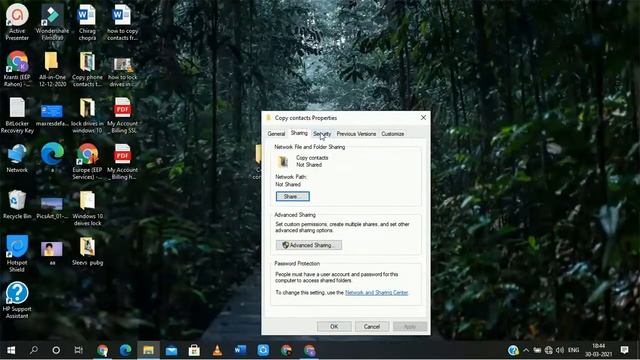Select the Sharing tab

pyautogui.click(x=299, y=133)
